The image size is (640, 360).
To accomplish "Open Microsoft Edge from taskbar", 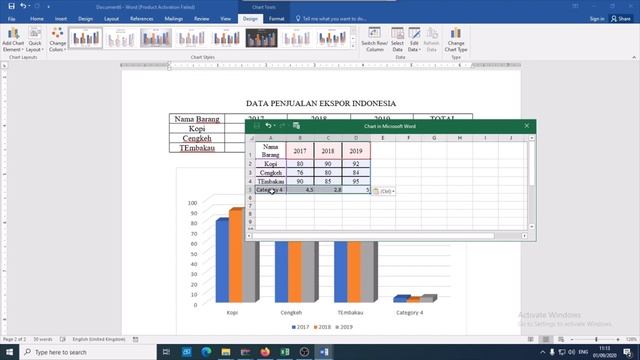I will pyautogui.click(x=206, y=352).
